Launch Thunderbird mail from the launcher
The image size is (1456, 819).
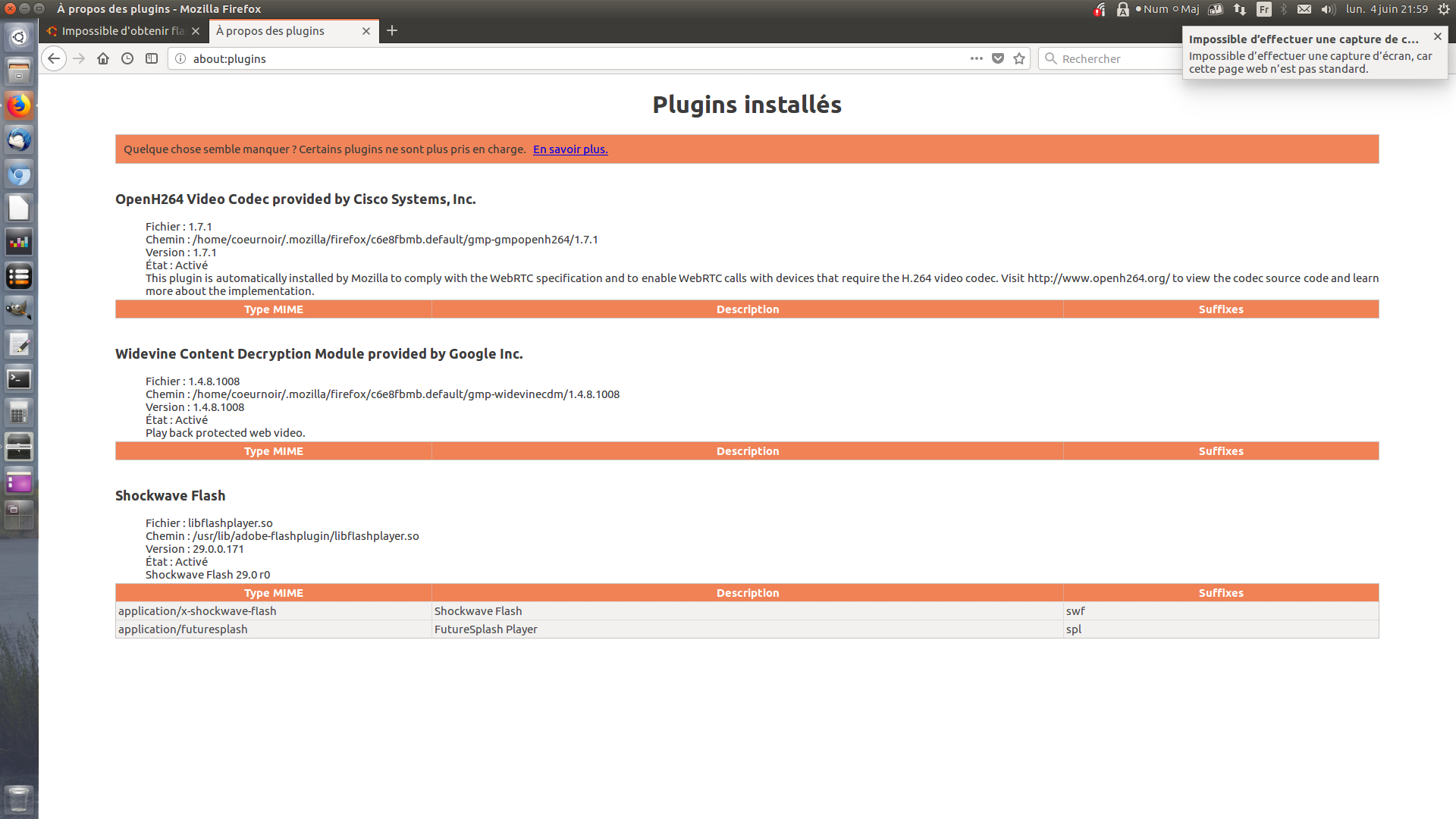tap(19, 140)
